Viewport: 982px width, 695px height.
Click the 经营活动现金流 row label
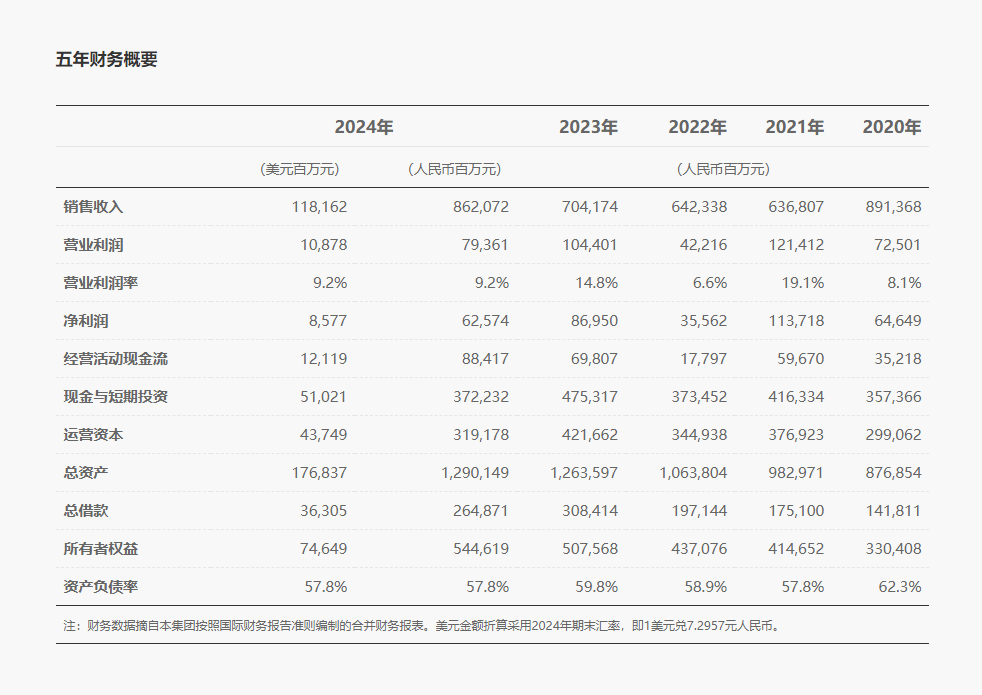tap(116, 359)
